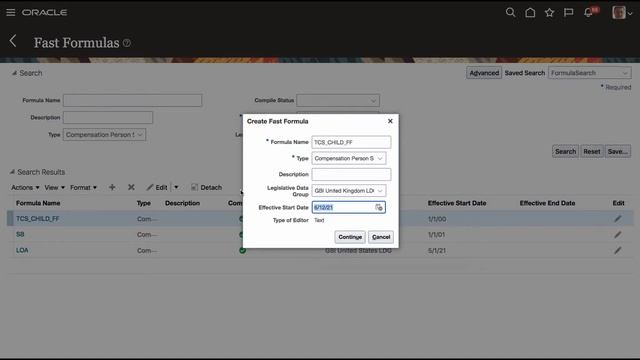Image resolution: width=640 pixels, height=360 pixels.
Task: Open the LOA formula link
Action: click(22, 250)
